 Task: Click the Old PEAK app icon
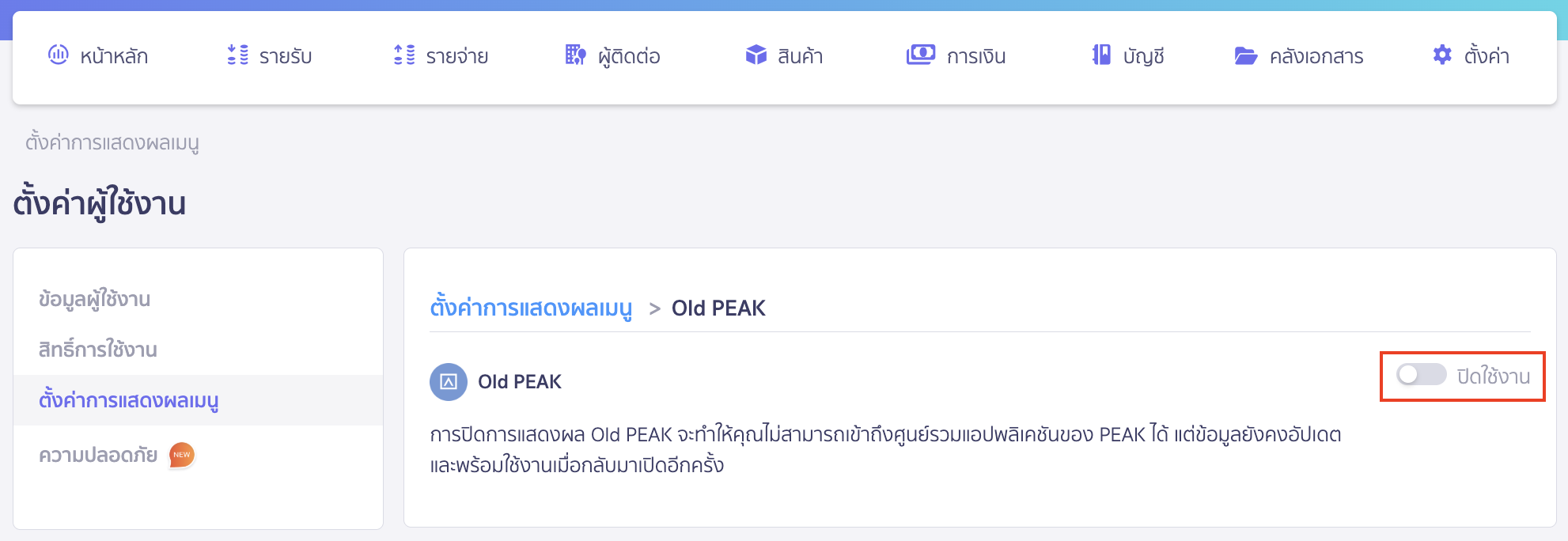[449, 380]
